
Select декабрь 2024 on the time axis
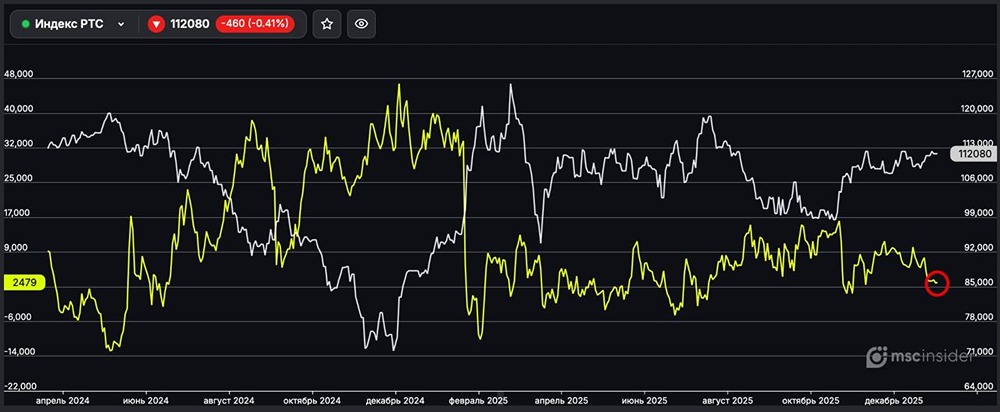click(x=395, y=401)
